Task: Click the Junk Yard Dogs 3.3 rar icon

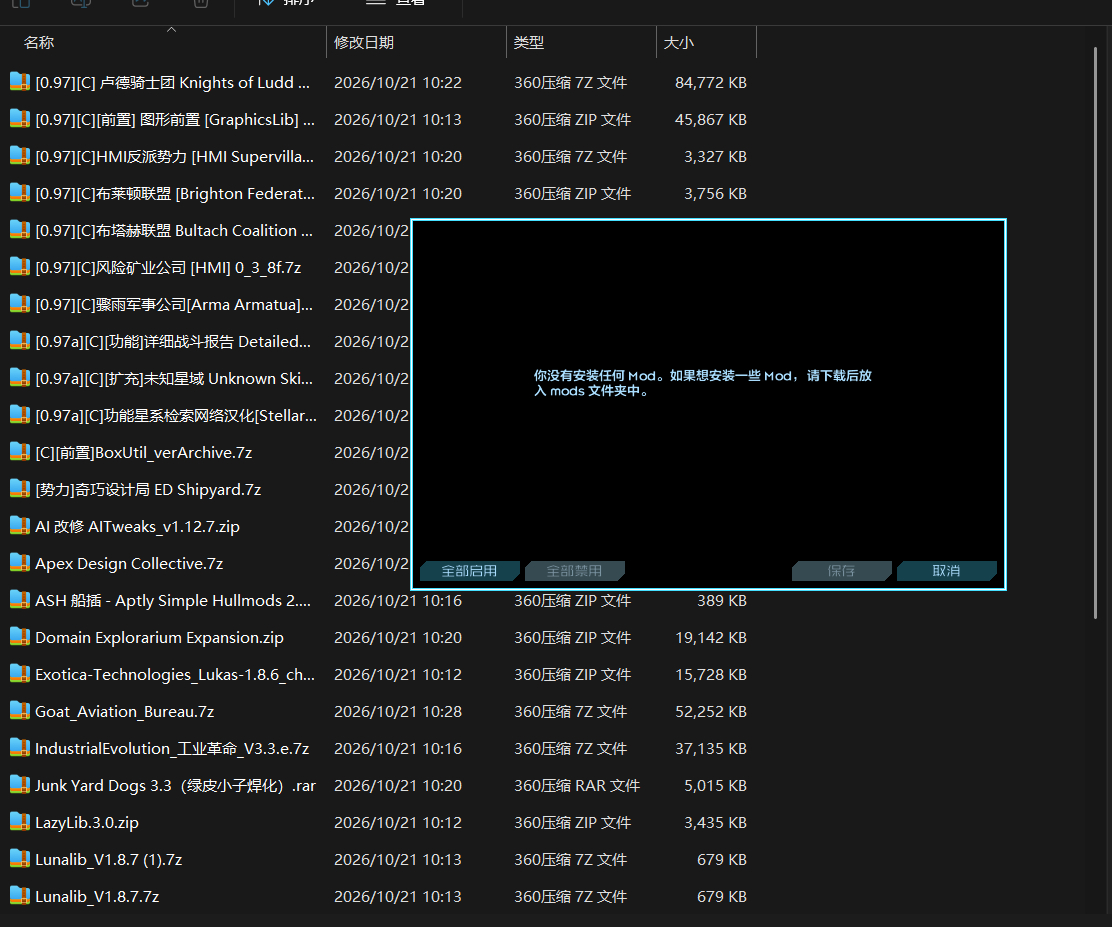Action: [20, 785]
